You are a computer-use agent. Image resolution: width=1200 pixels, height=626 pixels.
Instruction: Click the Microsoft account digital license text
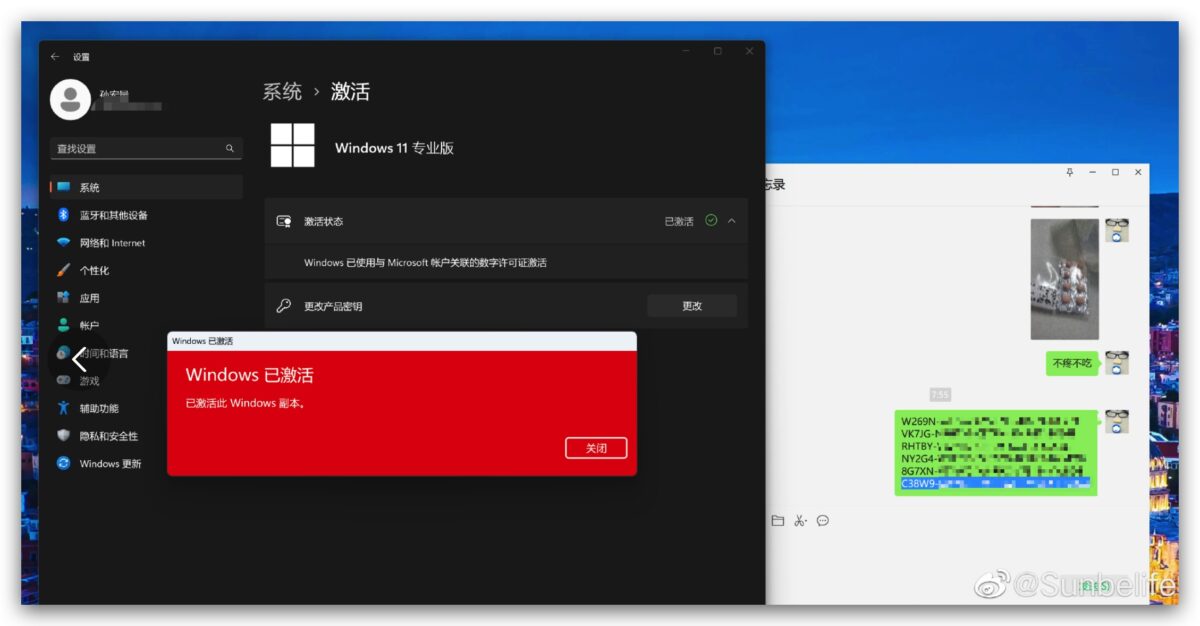pos(425,263)
